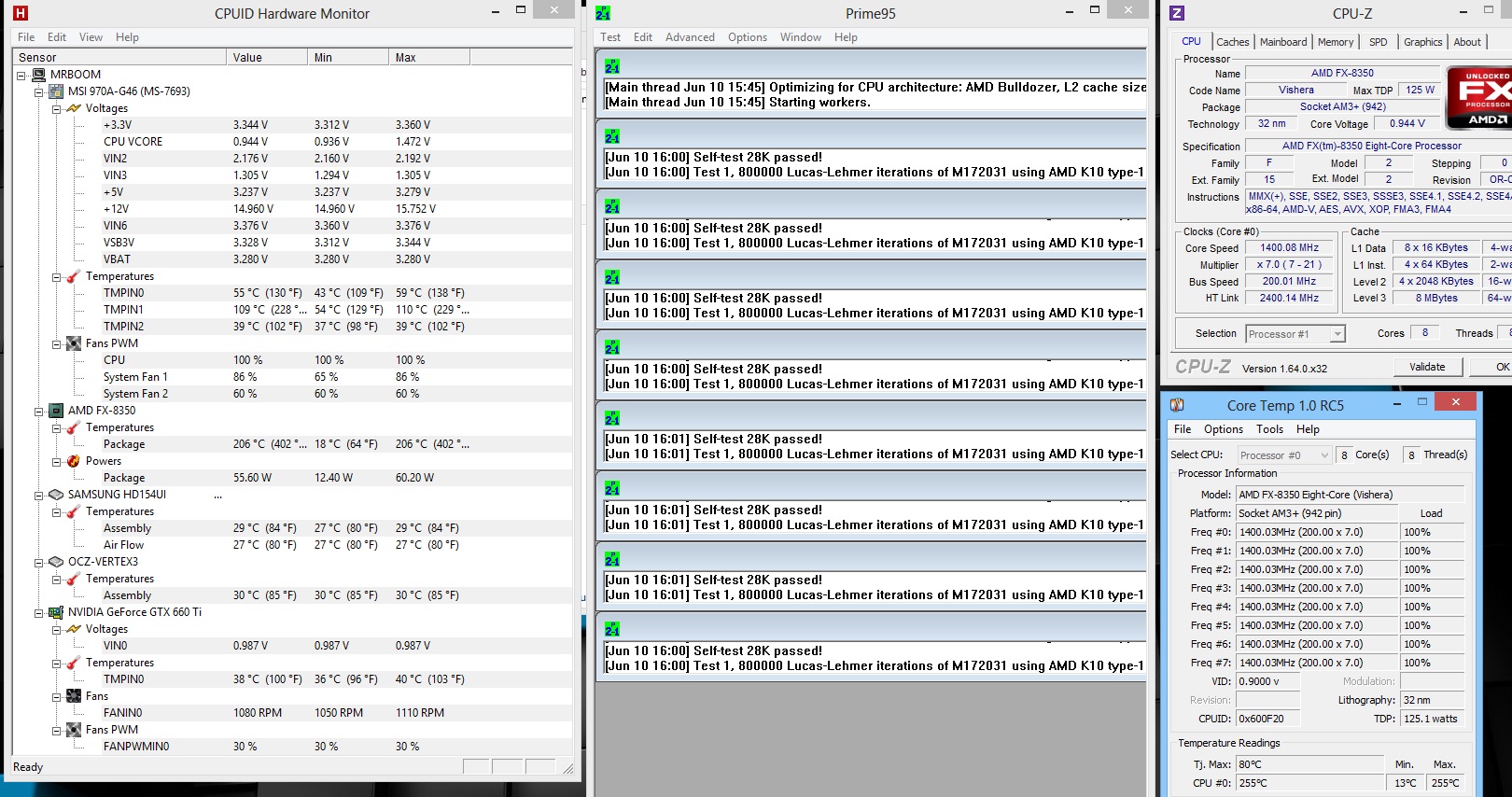Click the MSI 970A-G46 motherboard icon
This screenshot has height=797, width=1512.
[x=56, y=91]
